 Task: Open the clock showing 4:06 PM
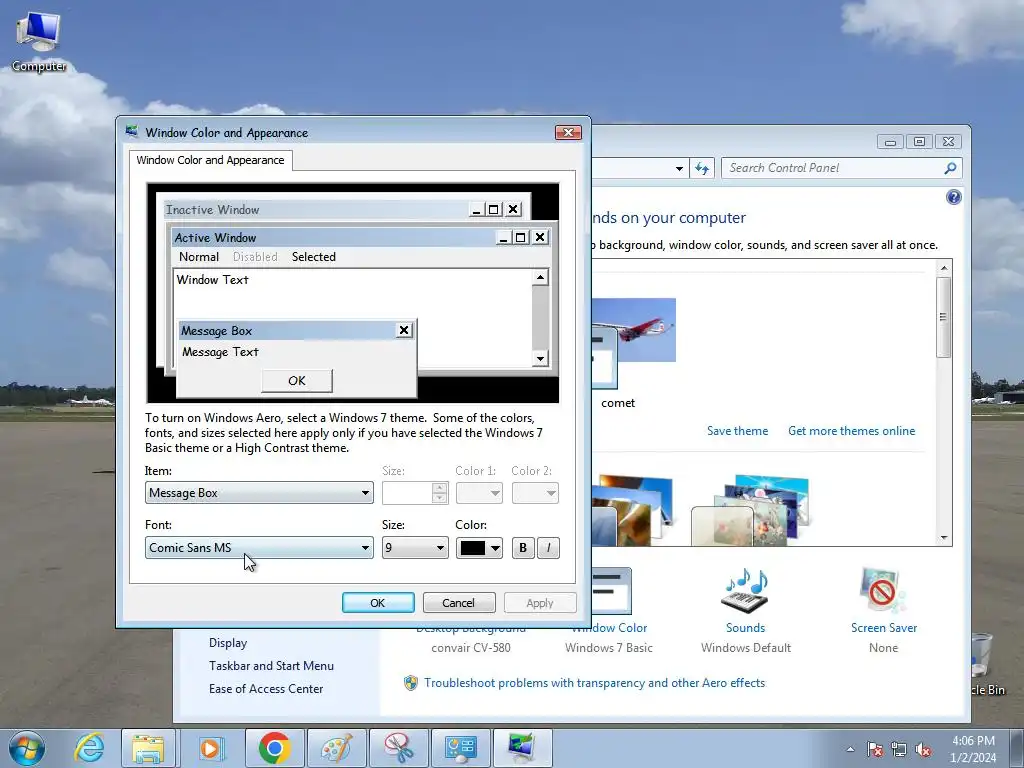click(973, 749)
